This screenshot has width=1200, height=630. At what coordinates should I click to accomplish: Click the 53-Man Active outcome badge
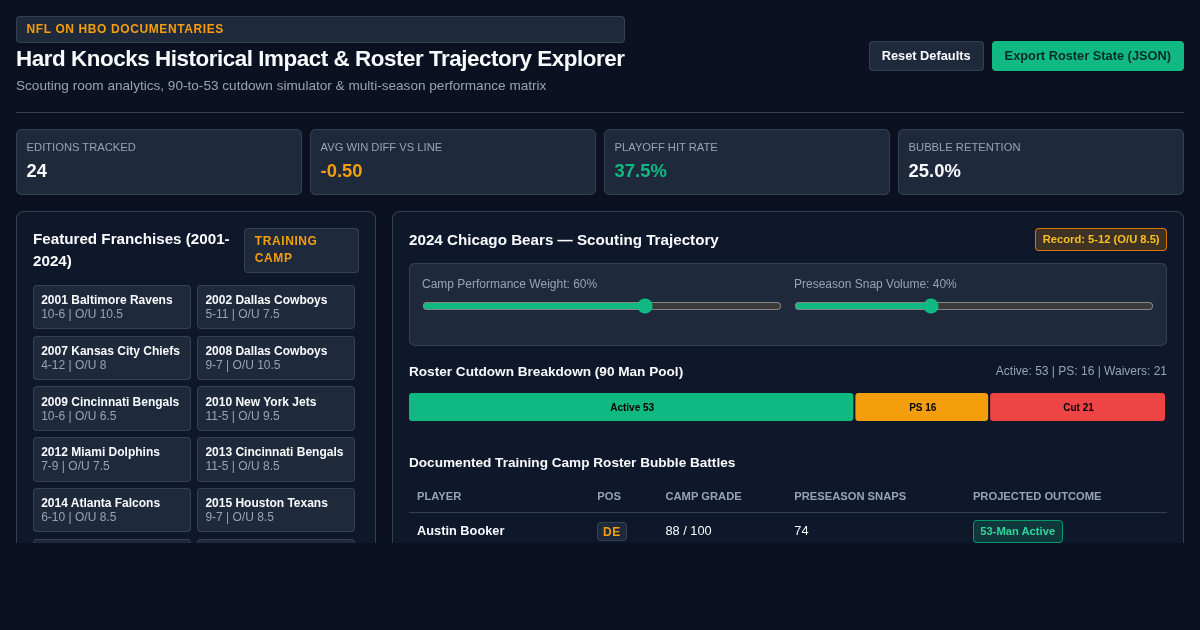tap(1018, 531)
